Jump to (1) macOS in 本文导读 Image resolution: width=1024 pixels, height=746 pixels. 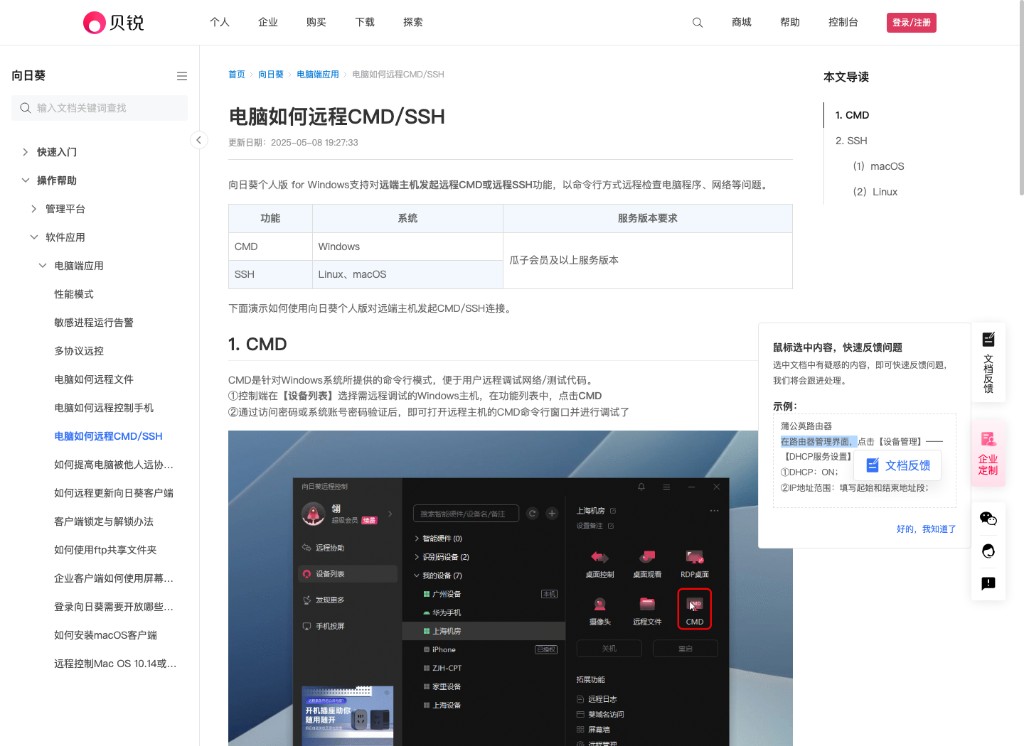878,167
